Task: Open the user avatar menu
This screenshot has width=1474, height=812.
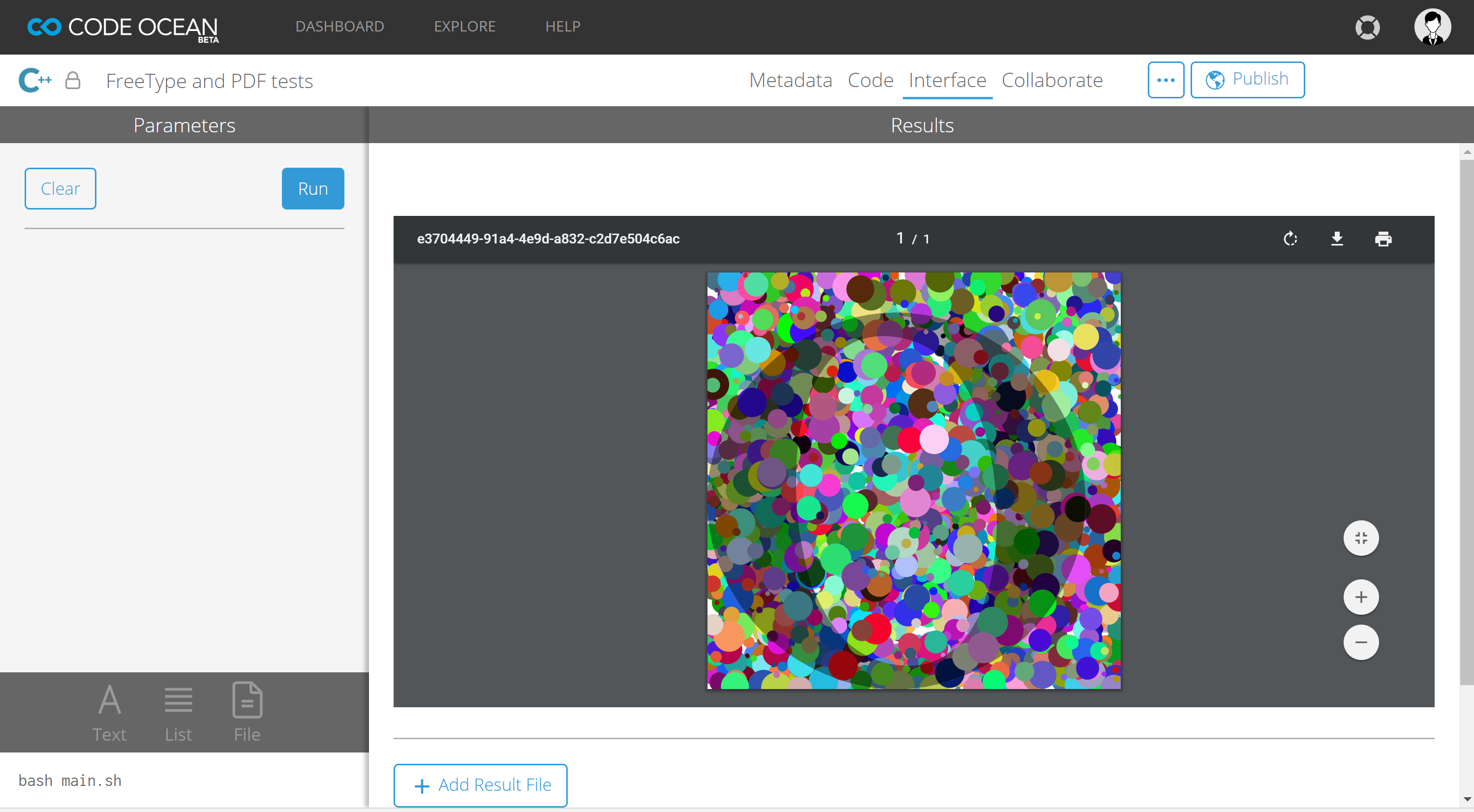Action: [x=1432, y=27]
